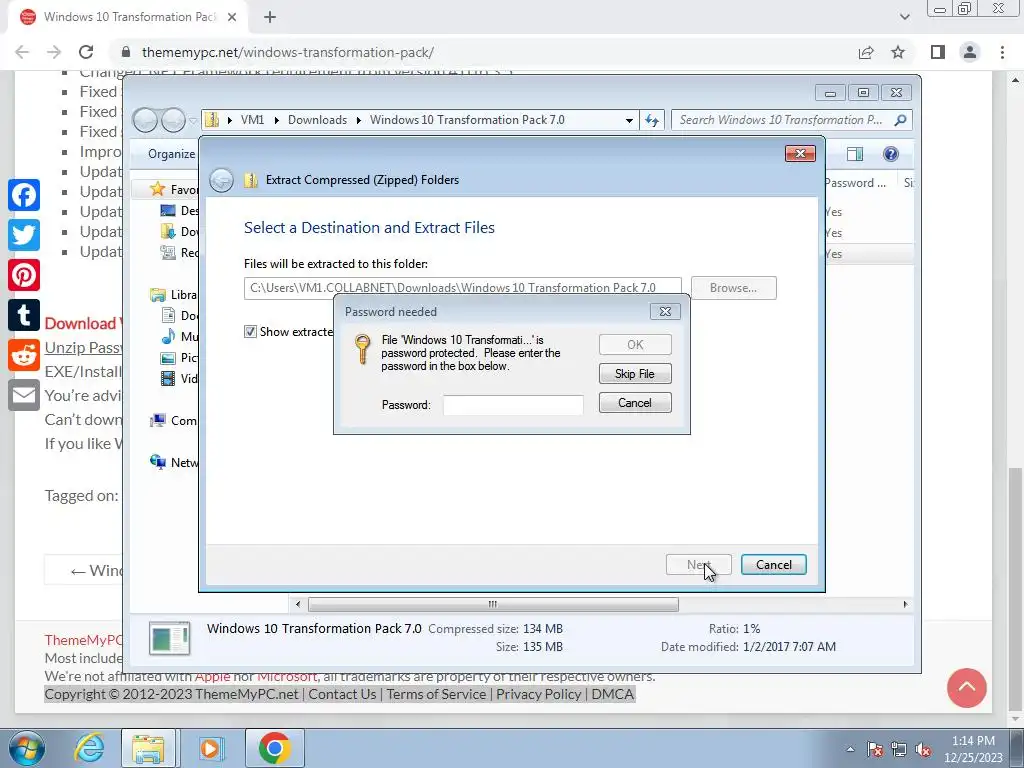
Task: Go back in Chrome
Action: pyautogui.click(x=22, y=52)
